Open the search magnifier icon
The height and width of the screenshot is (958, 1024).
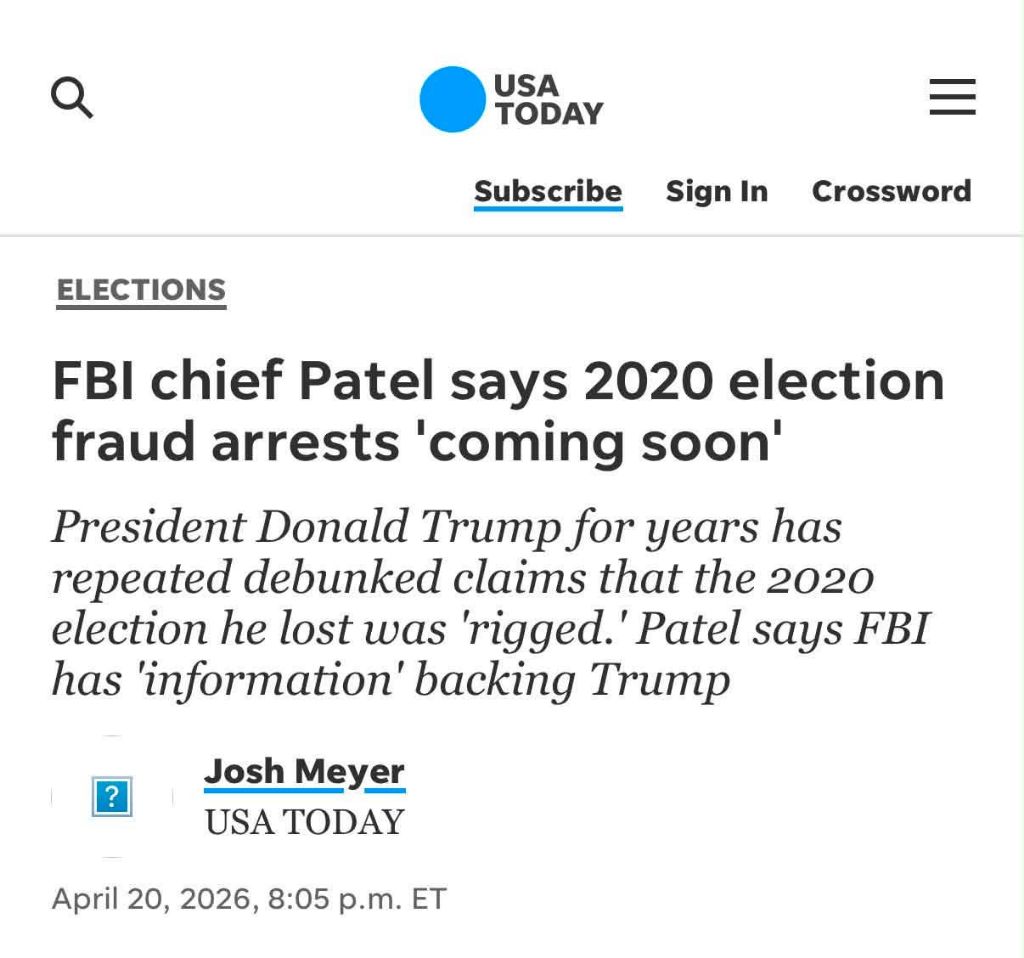[72, 99]
